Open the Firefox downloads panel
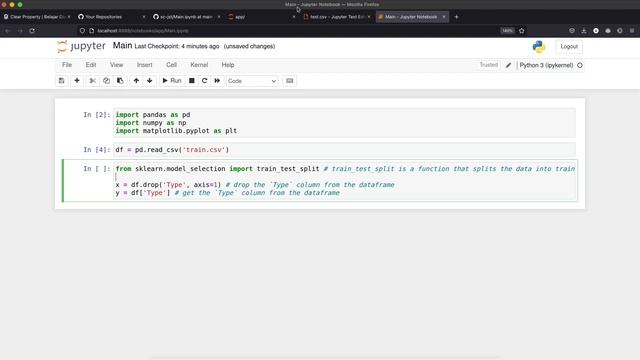This screenshot has width=640, height=360. pyautogui.click(x=584, y=31)
